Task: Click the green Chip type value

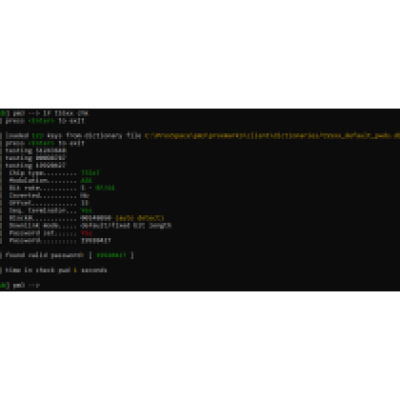Action: pyautogui.click(x=90, y=173)
